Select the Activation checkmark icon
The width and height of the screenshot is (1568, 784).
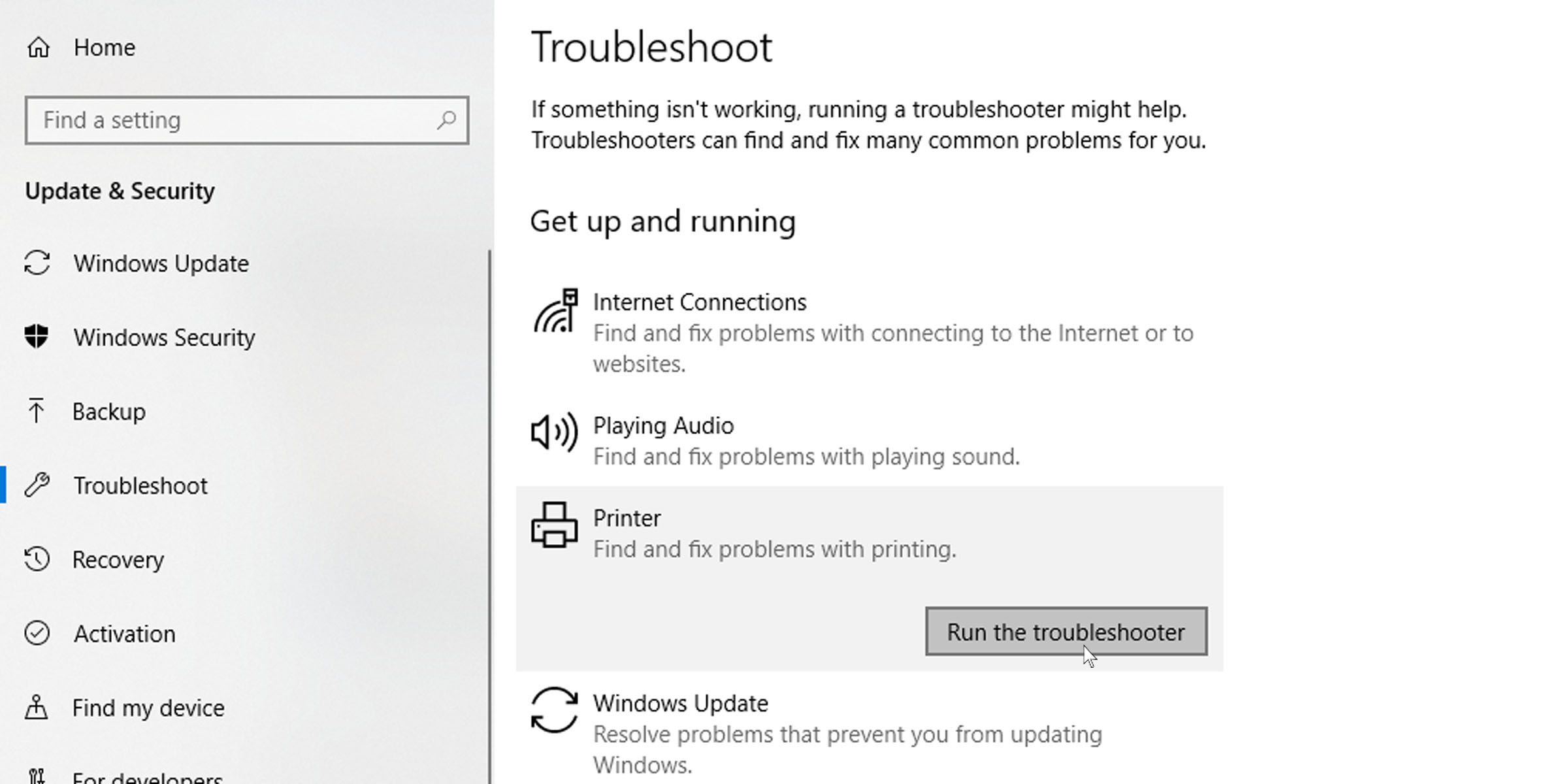coord(37,633)
